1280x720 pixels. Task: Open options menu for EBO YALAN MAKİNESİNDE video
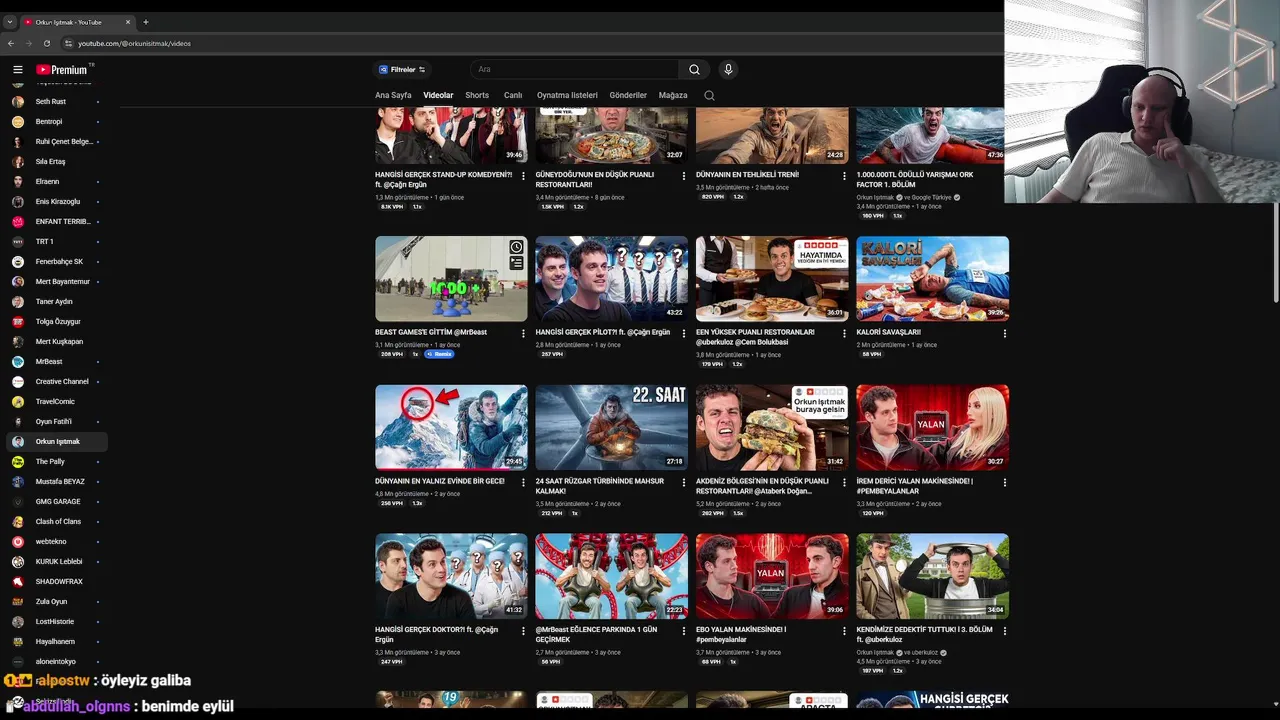(x=844, y=631)
